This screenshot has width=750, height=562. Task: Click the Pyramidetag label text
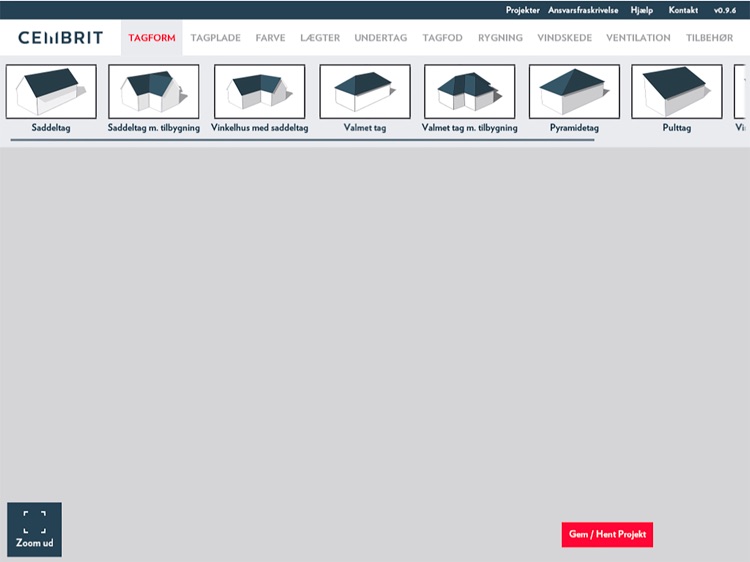574,128
